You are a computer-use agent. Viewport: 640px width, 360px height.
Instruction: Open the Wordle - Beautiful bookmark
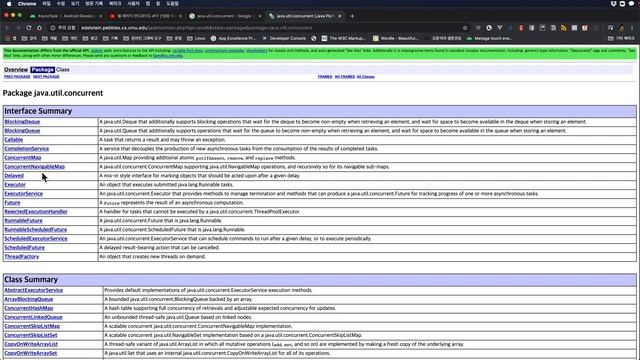[396, 38]
